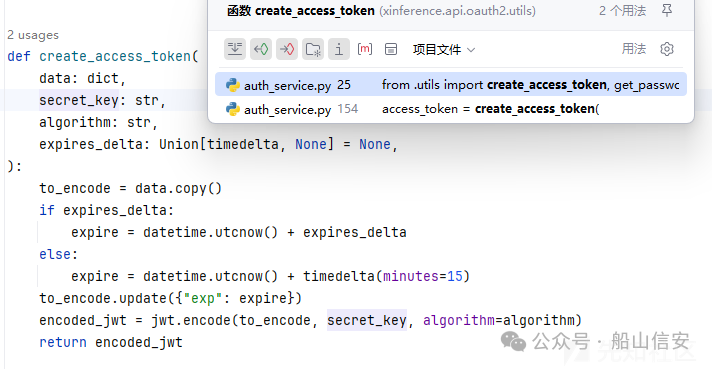
Task: Pin the create_access_token usages popup
Action: 667,10
